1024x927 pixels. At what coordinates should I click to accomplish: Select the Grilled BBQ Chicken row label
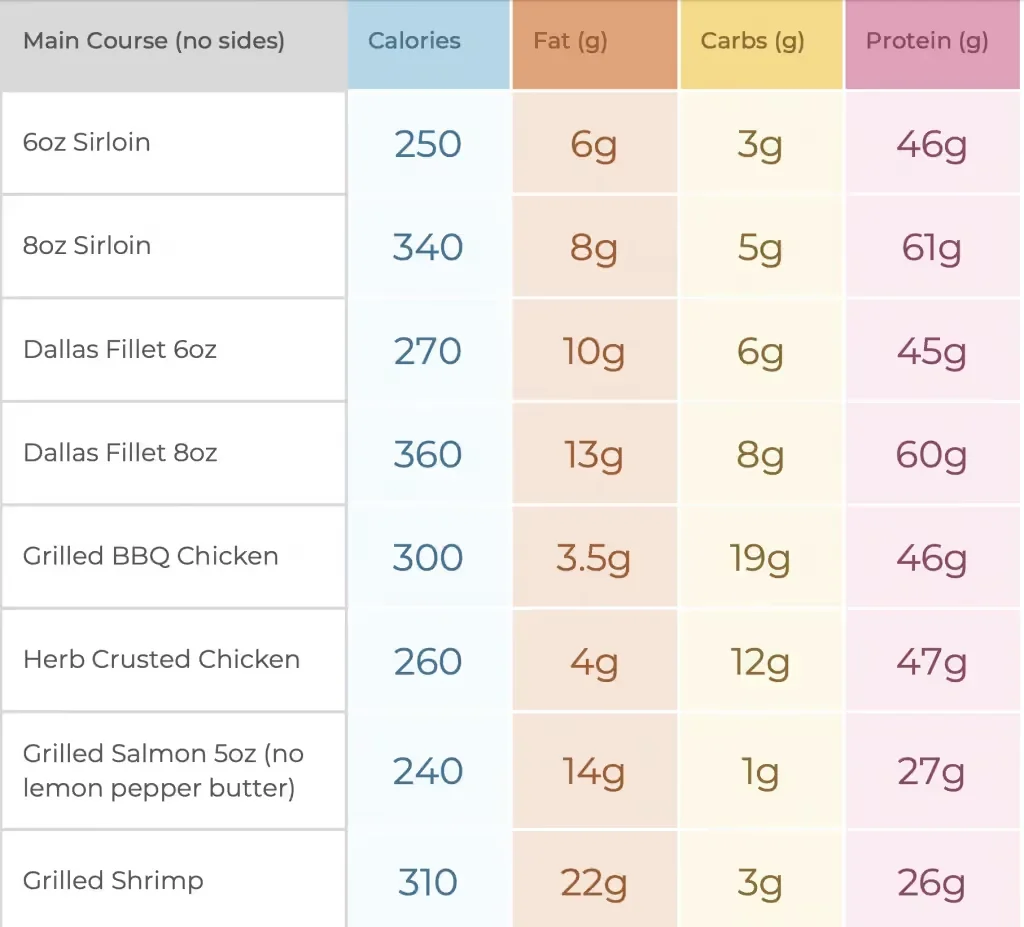click(151, 556)
